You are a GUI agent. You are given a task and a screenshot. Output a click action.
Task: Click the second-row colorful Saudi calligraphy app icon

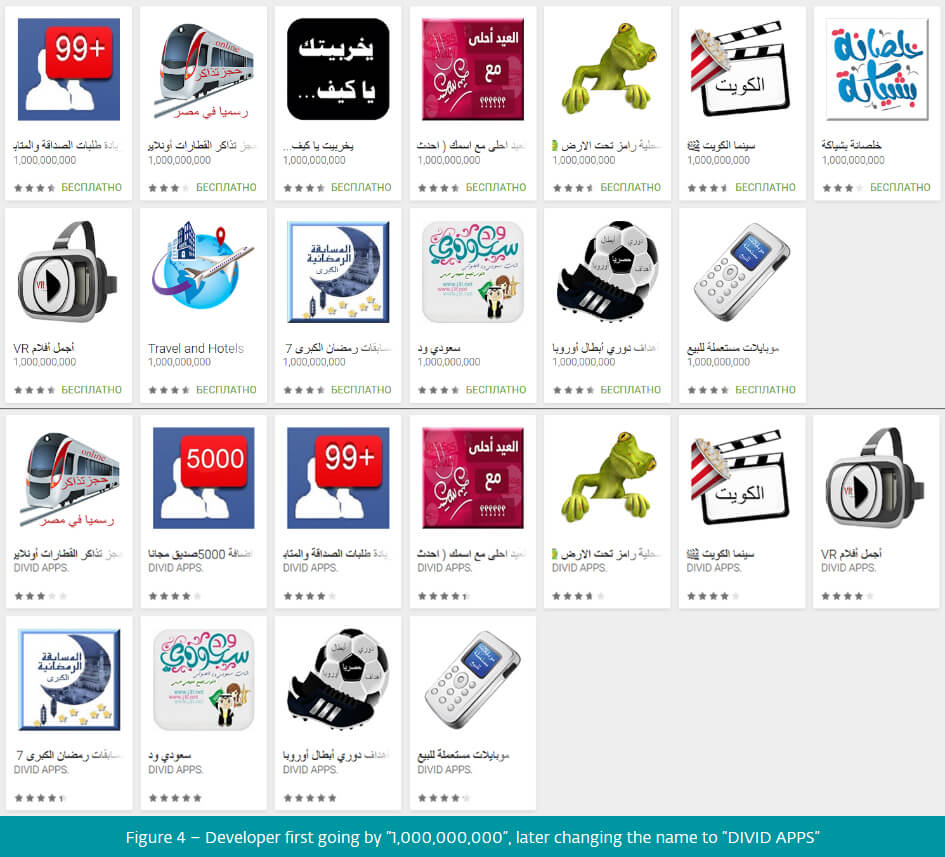(473, 271)
